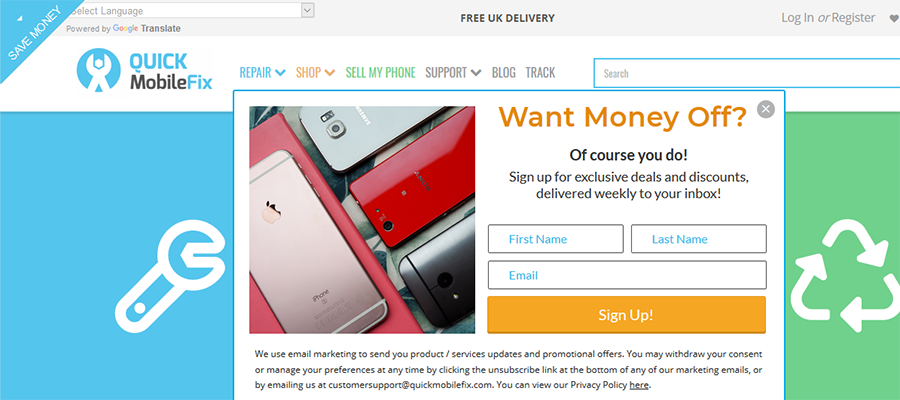This screenshot has height=400, width=900.
Task: Click the Quick MobileFix logo
Action: point(145,71)
